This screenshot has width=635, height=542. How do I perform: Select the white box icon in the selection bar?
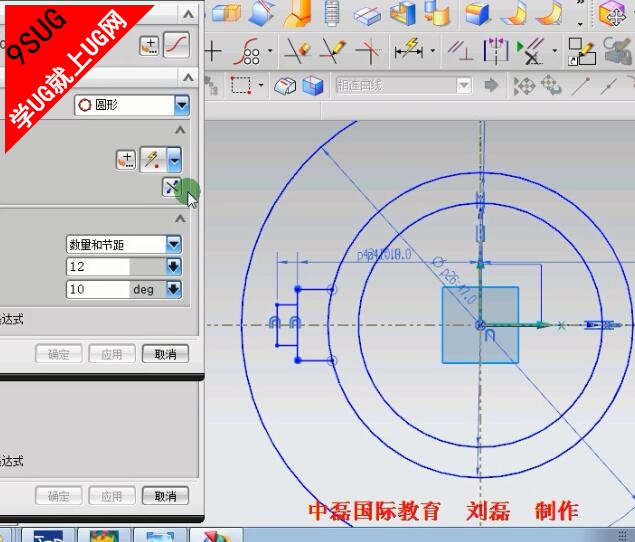click(285, 86)
